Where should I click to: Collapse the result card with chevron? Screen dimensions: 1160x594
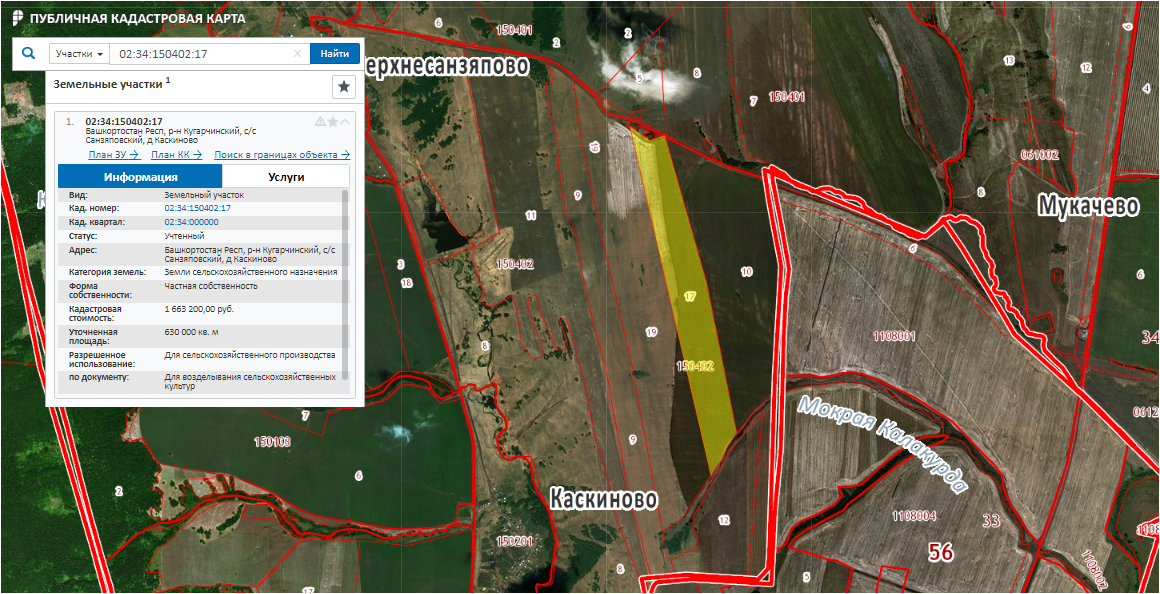(346, 122)
